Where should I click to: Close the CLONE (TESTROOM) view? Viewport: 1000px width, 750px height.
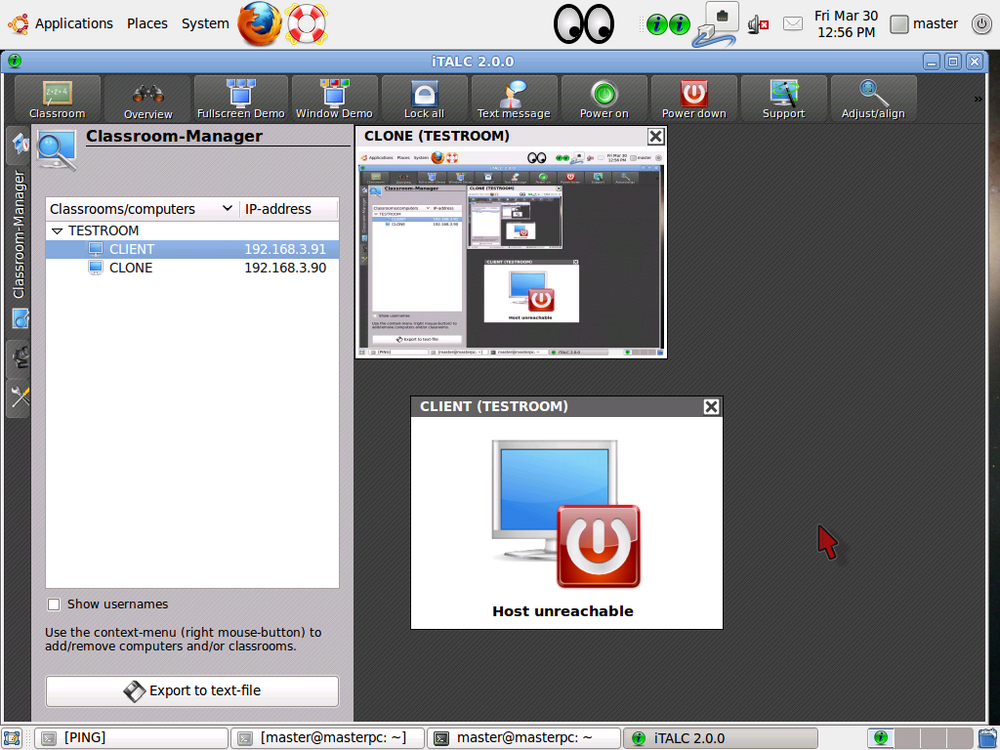point(656,136)
